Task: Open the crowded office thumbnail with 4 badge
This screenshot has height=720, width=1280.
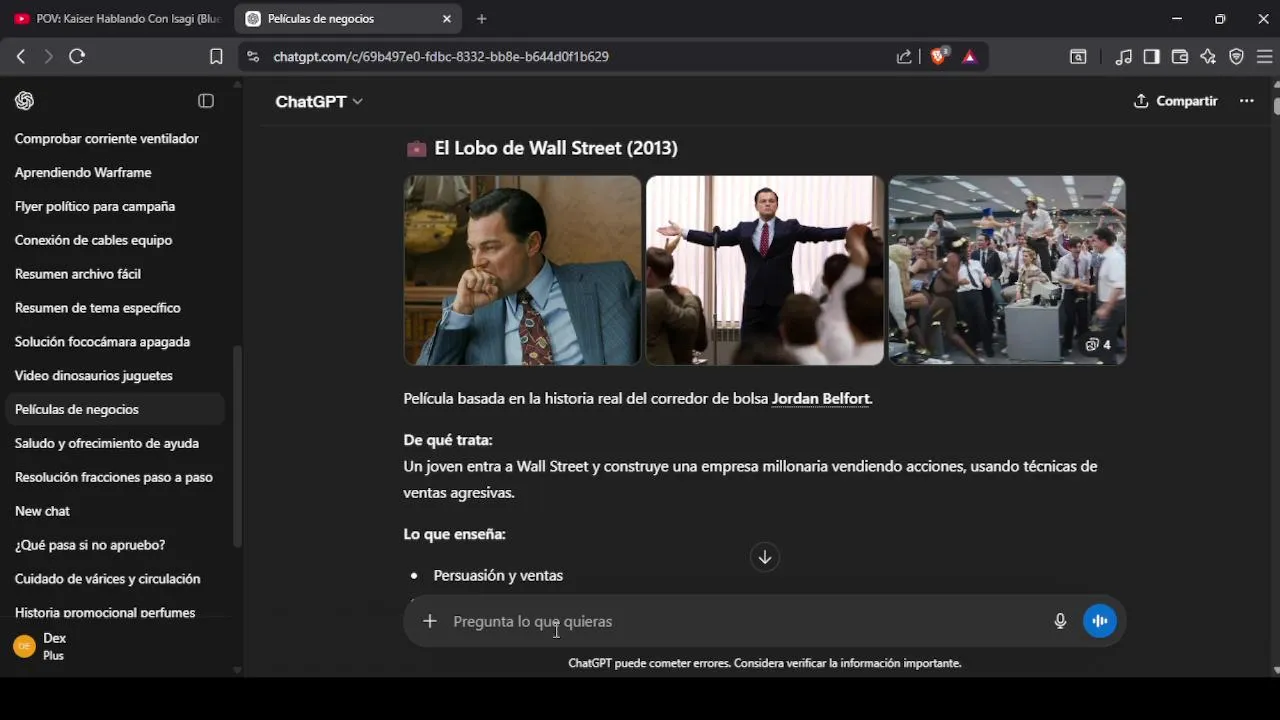Action: 1007,270
